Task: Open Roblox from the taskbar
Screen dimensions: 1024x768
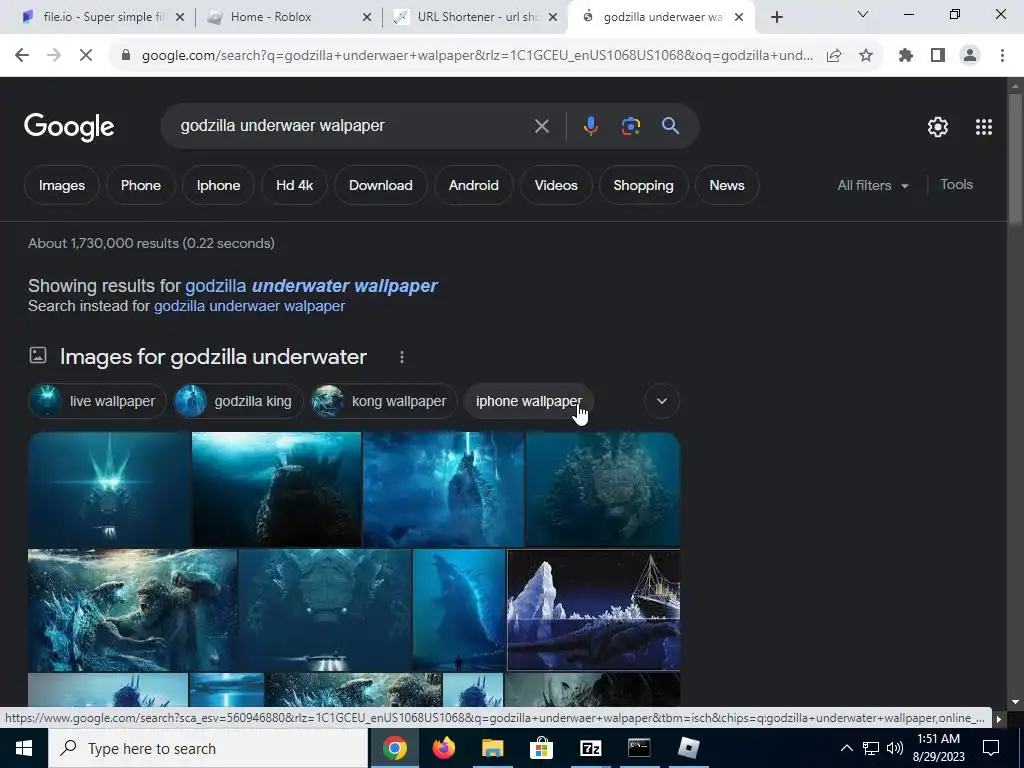Action: click(688, 748)
